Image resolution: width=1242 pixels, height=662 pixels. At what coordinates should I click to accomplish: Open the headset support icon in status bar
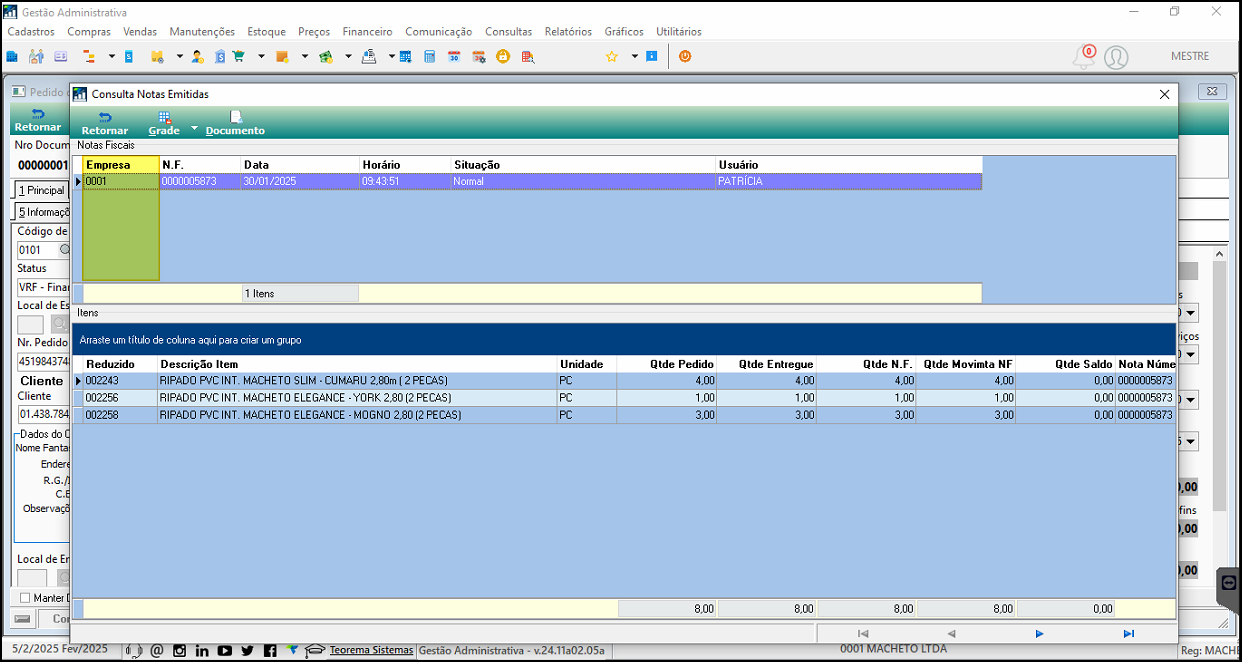click(x=135, y=651)
